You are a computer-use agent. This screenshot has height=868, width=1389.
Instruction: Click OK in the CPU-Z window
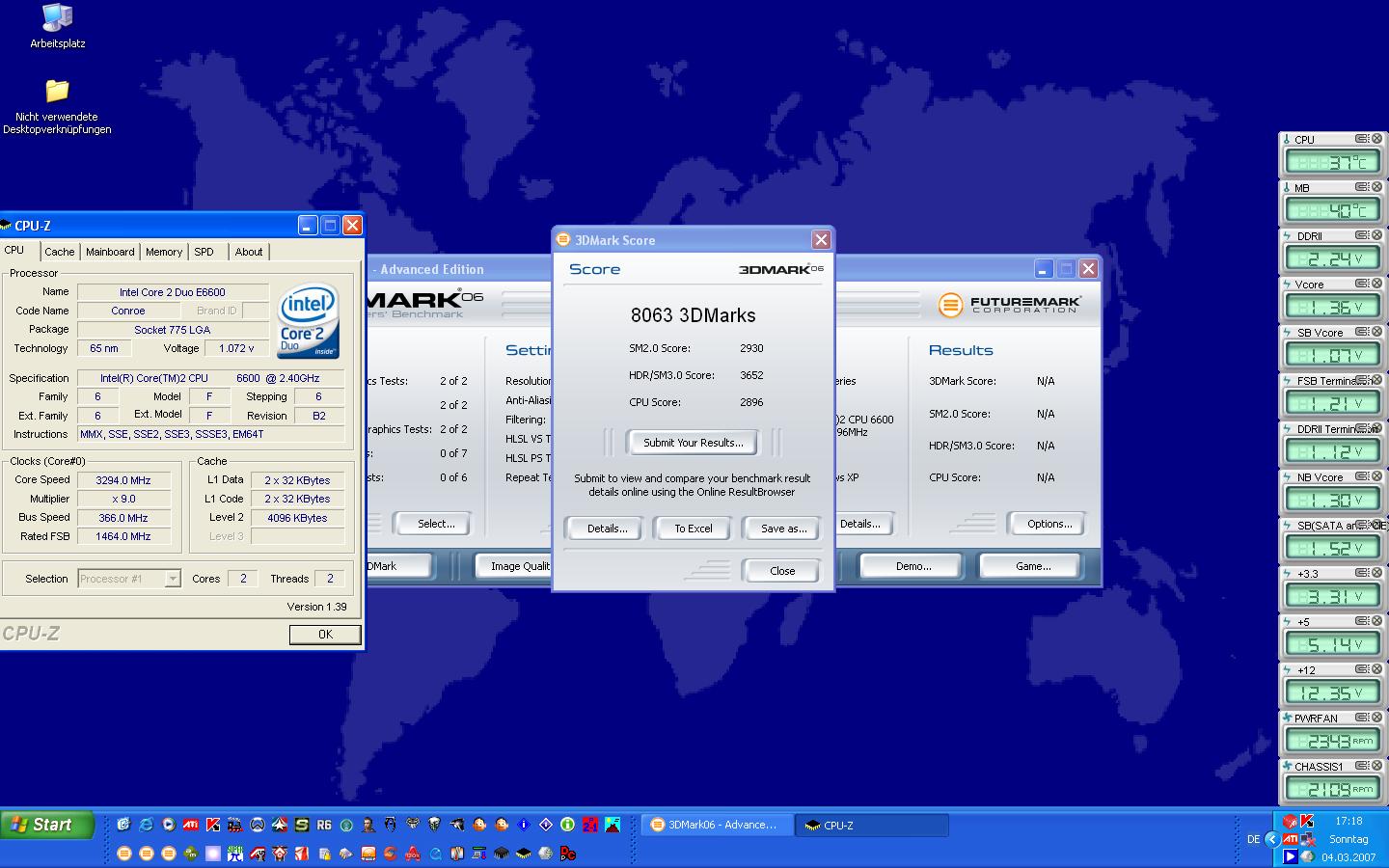pyautogui.click(x=325, y=634)
